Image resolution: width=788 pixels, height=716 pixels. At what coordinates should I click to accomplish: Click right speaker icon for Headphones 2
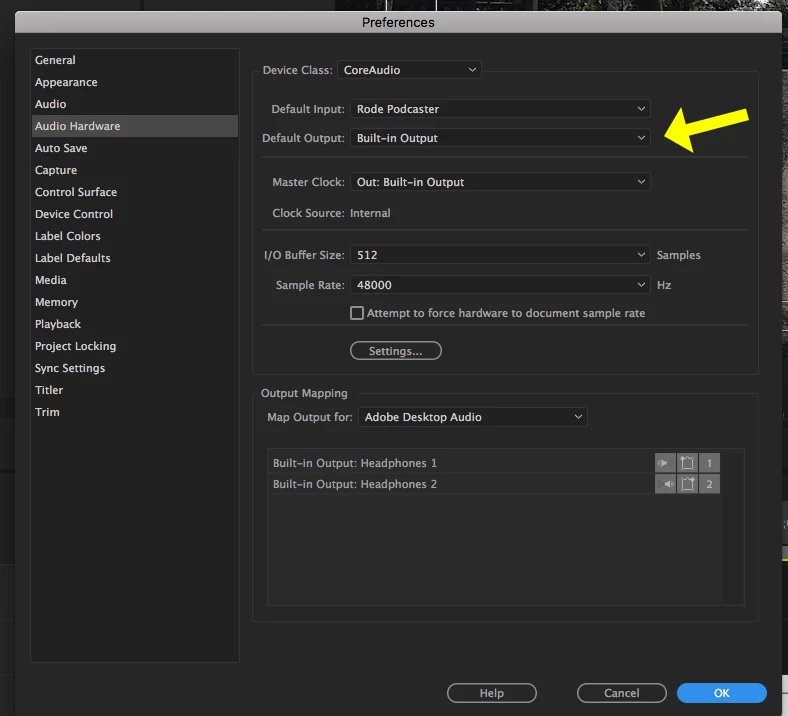(x=665, y=484)
